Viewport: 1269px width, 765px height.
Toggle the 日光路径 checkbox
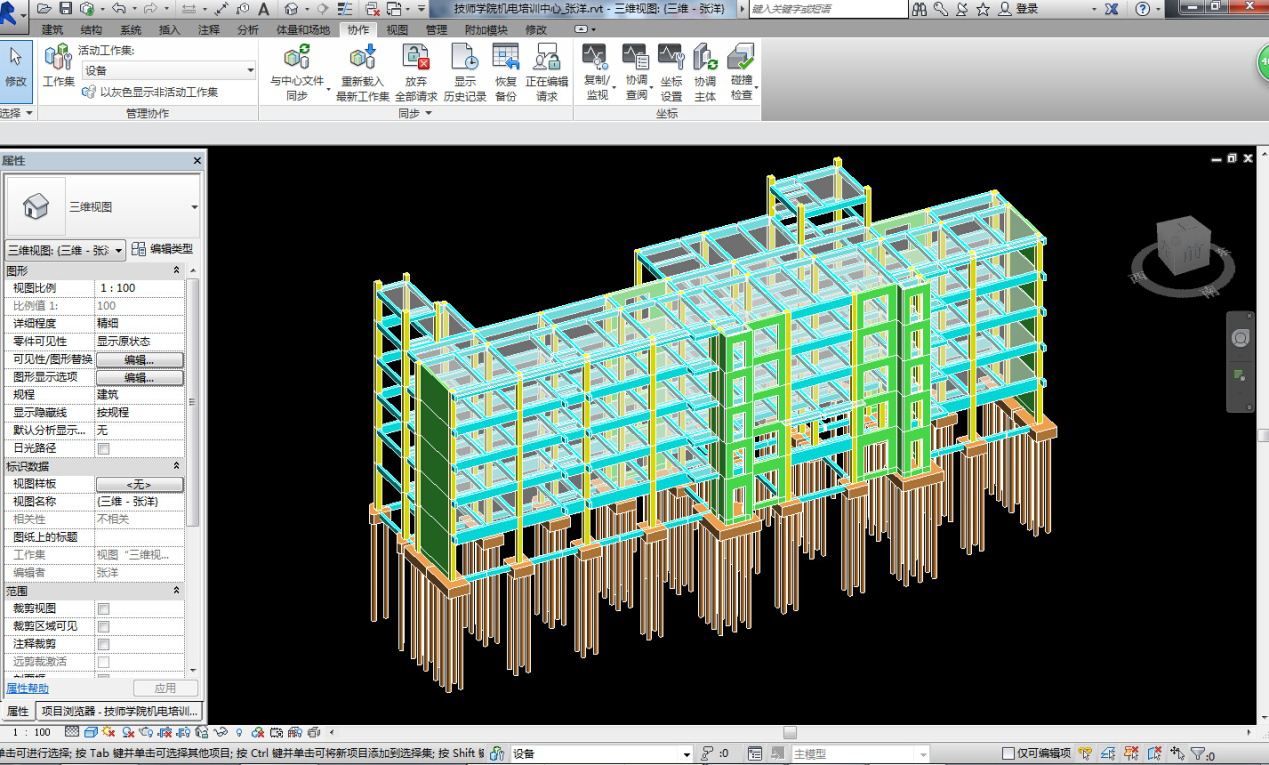103,449
